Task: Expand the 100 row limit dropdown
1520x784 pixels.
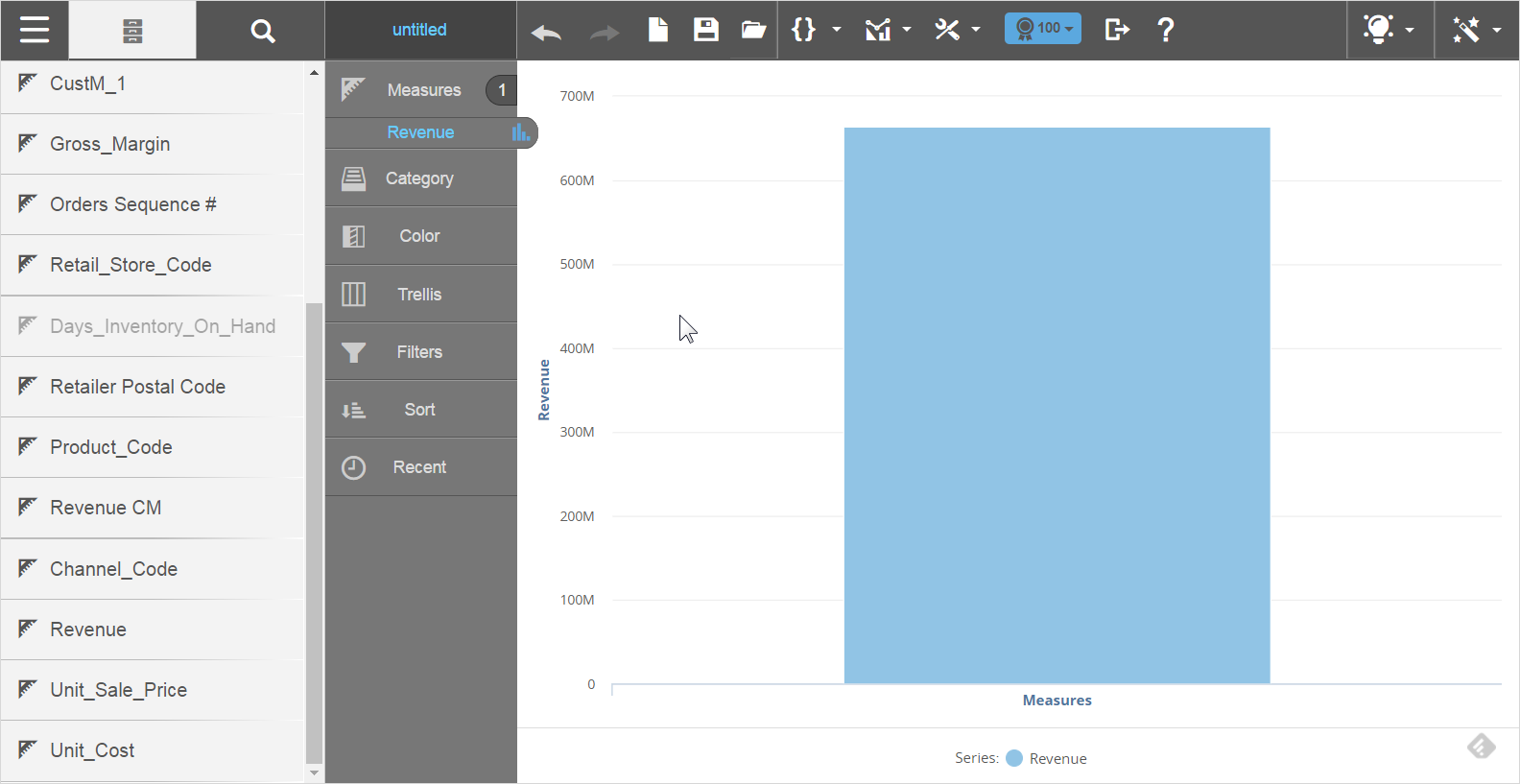Action: 1043,29
